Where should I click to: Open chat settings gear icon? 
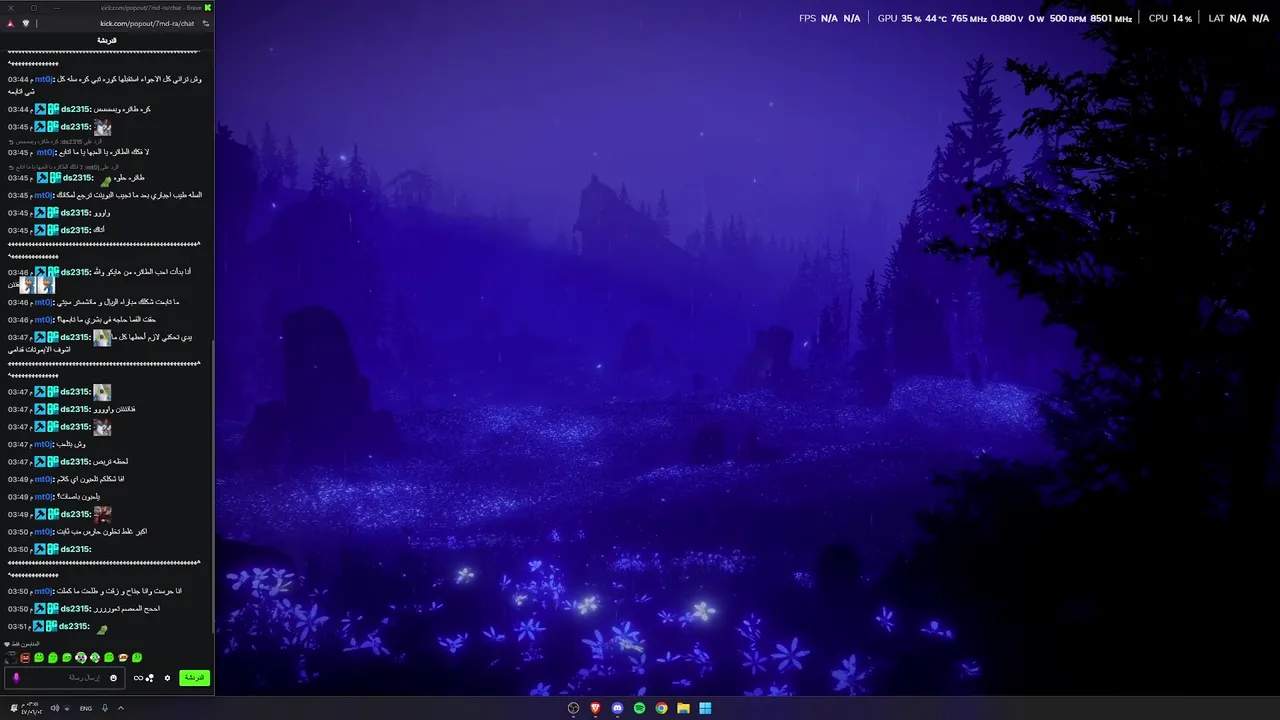(167, 678)
